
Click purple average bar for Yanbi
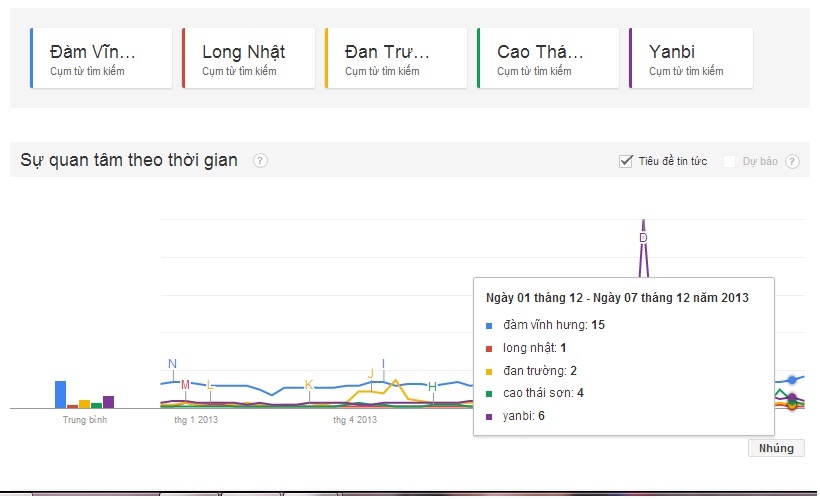tap(108, 402)
